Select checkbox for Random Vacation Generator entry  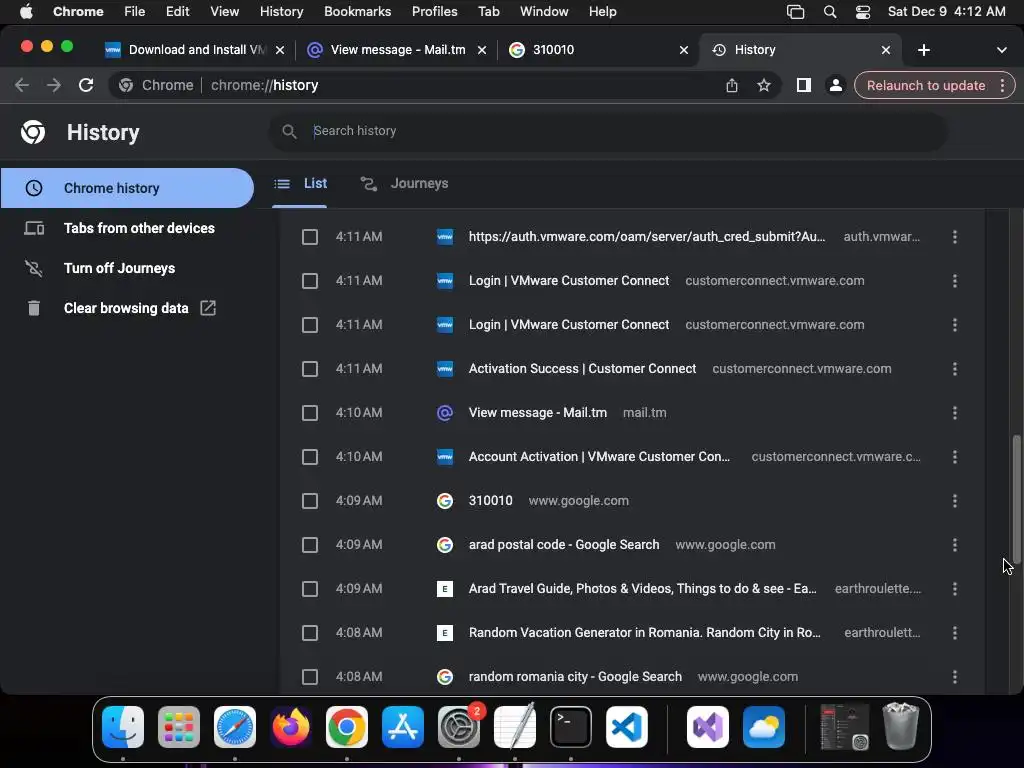310,633
